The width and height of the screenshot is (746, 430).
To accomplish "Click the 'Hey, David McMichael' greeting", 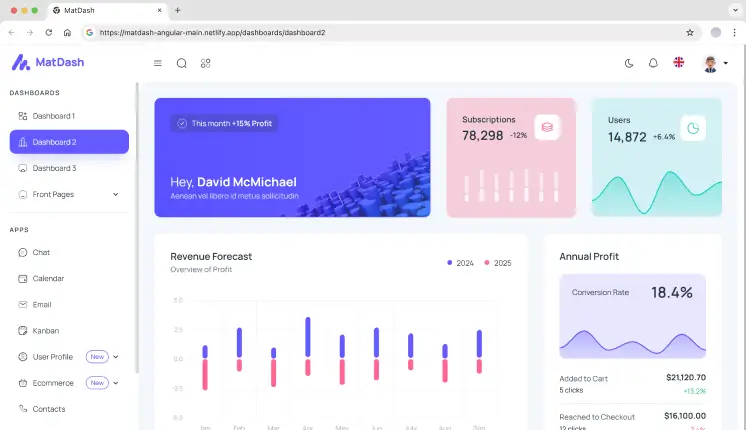I will pyautogui.click(x=233, y=182).
